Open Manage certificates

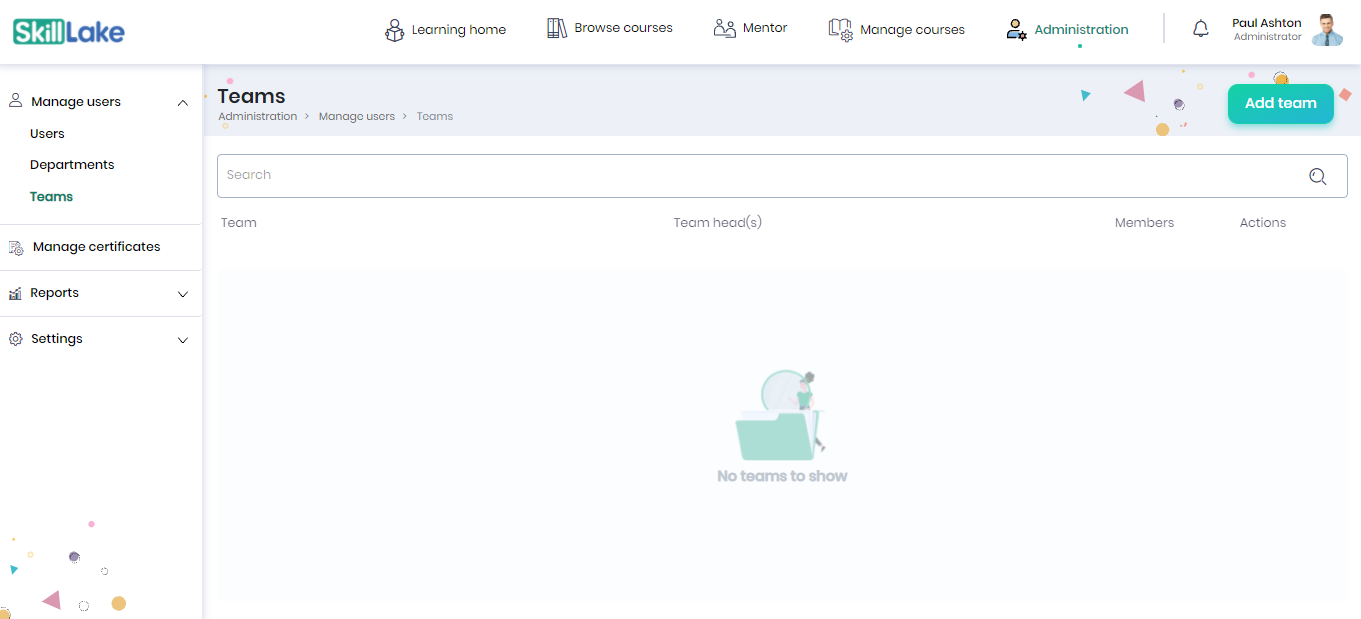tap(96, 247)
